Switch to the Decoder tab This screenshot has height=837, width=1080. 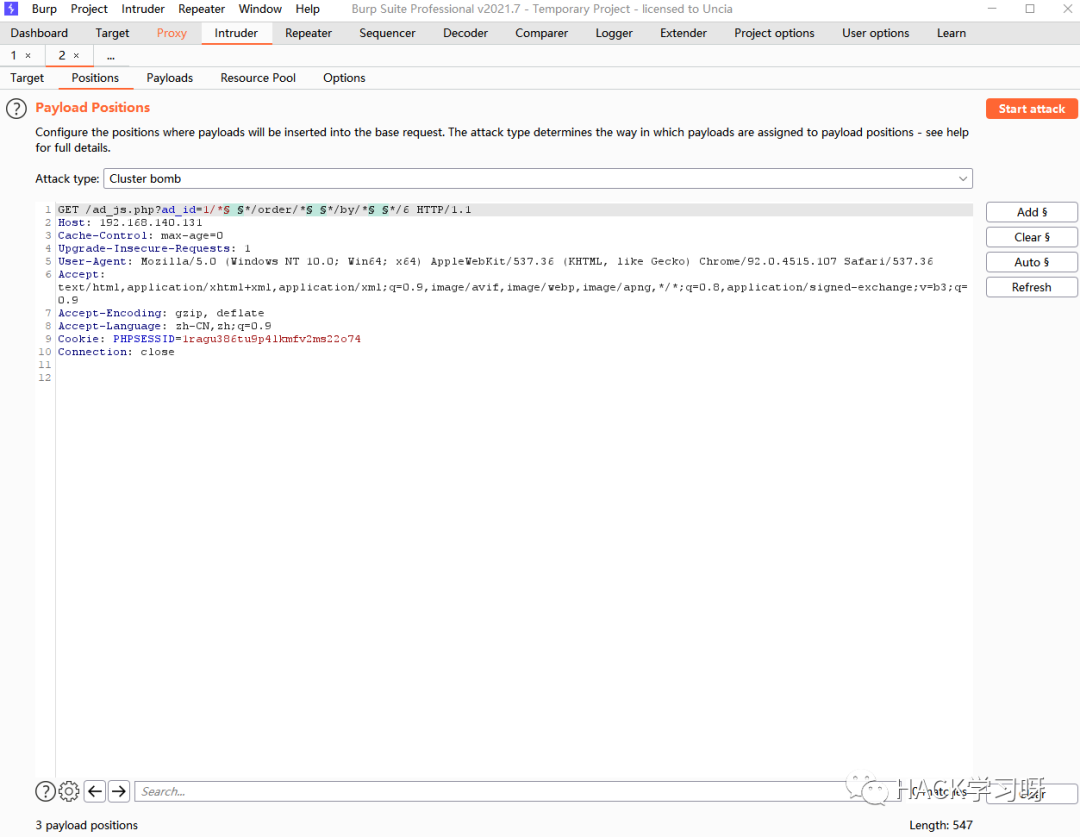[x=466, y=33]
